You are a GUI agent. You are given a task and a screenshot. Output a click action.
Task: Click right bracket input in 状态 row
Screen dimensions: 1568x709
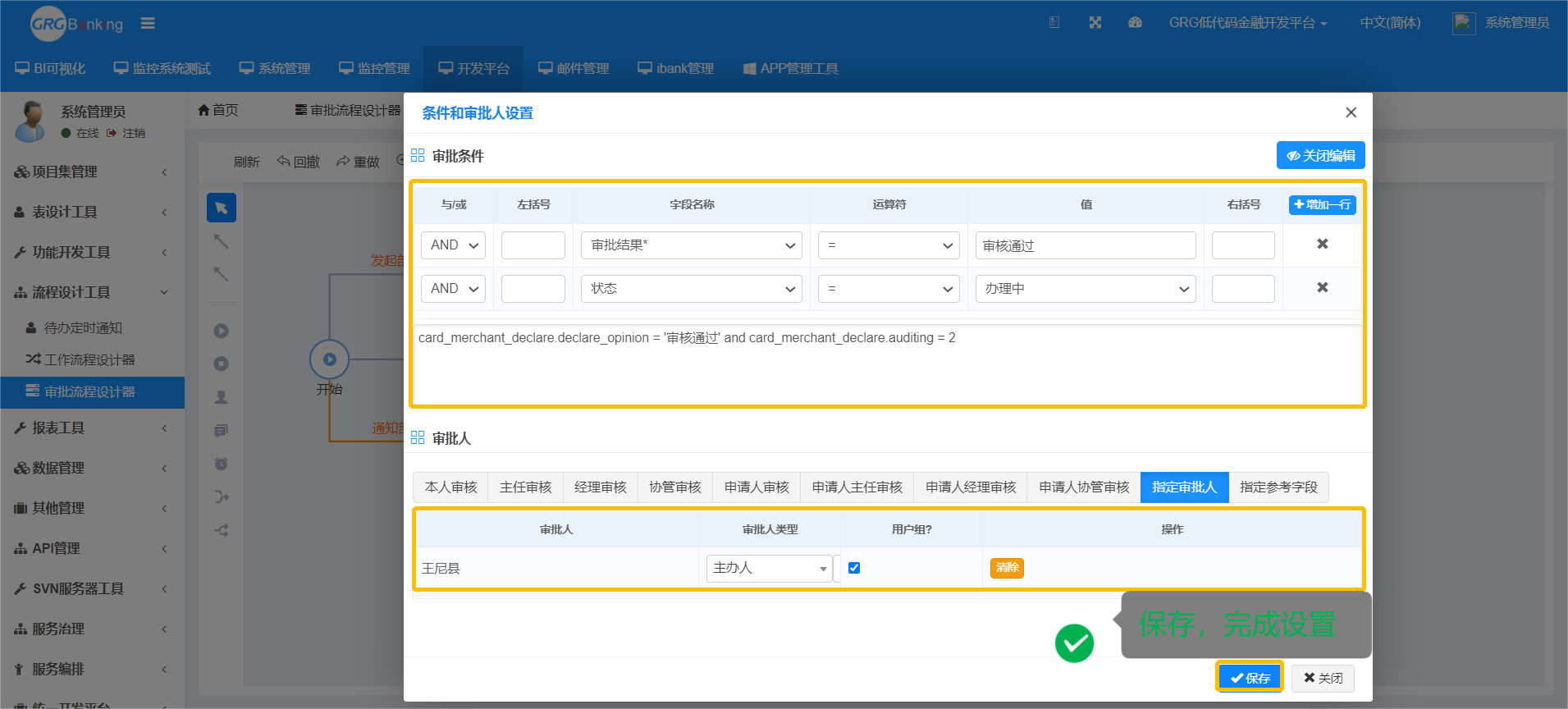[1243, 289]
